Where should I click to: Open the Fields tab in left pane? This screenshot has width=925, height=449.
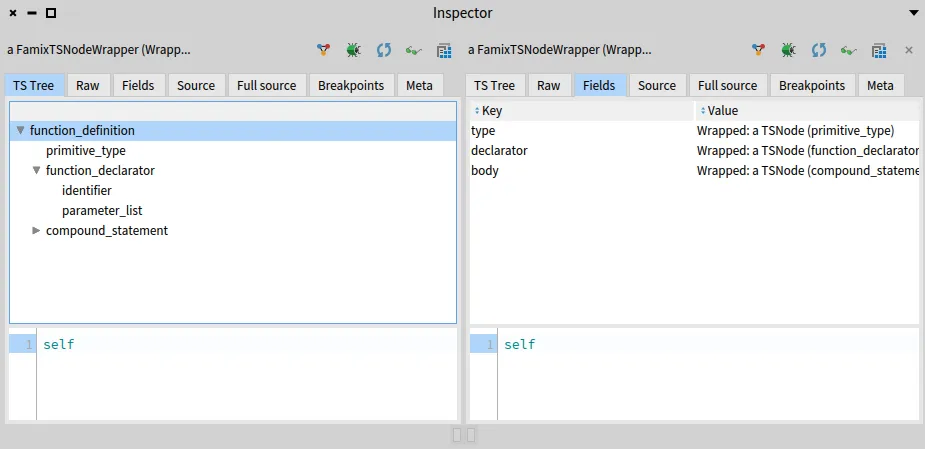point(138,86)
